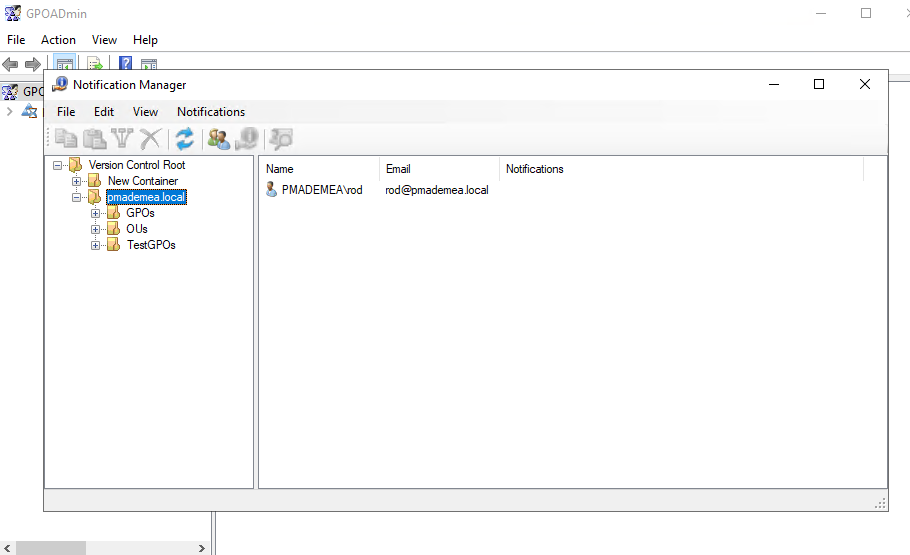Sort by the Notifications column header
Image resolution: width=910 pixels, height=555 pixels.
click(x=681, y=169)
